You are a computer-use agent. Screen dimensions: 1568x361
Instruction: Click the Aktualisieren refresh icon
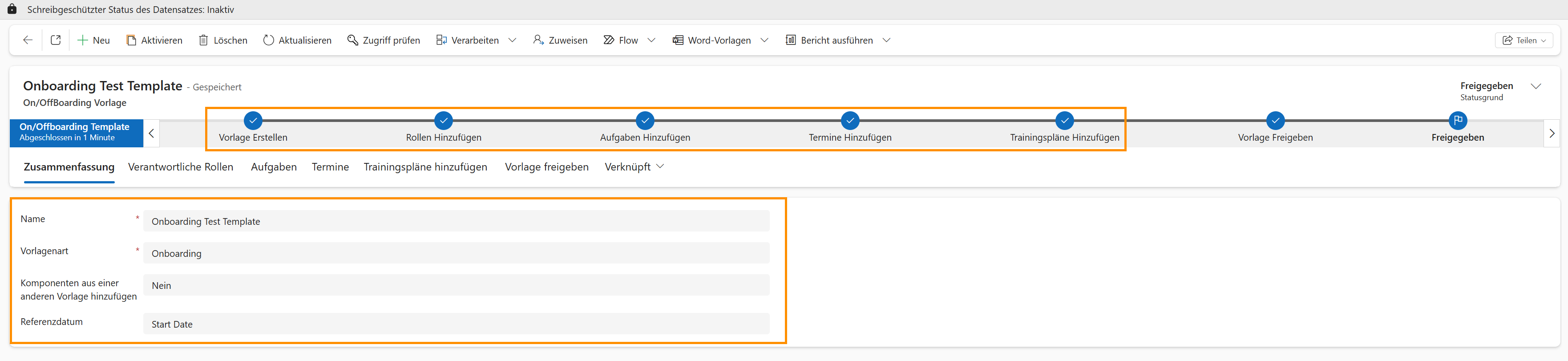[268, 40]
